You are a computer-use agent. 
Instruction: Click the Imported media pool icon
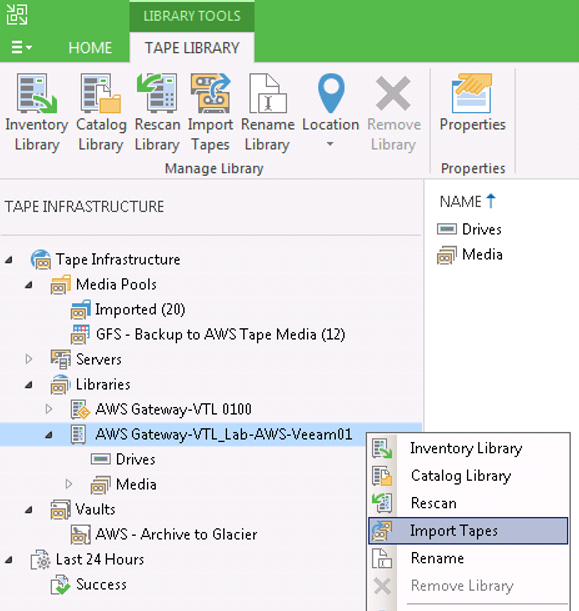pos(81,309)
